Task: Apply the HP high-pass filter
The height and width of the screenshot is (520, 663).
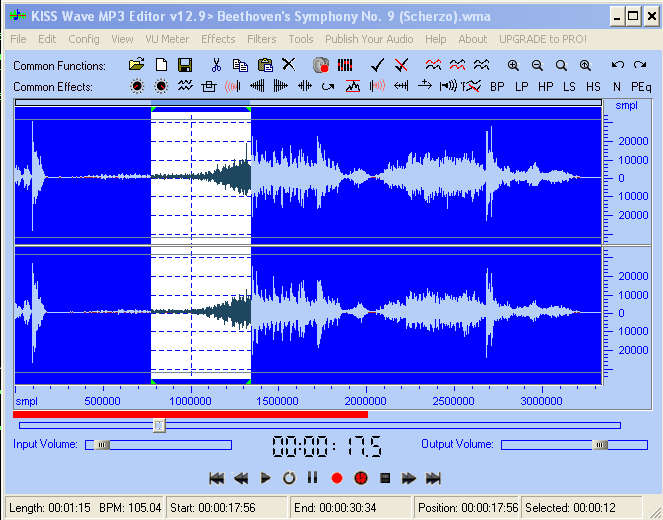Action: [545, 87]
